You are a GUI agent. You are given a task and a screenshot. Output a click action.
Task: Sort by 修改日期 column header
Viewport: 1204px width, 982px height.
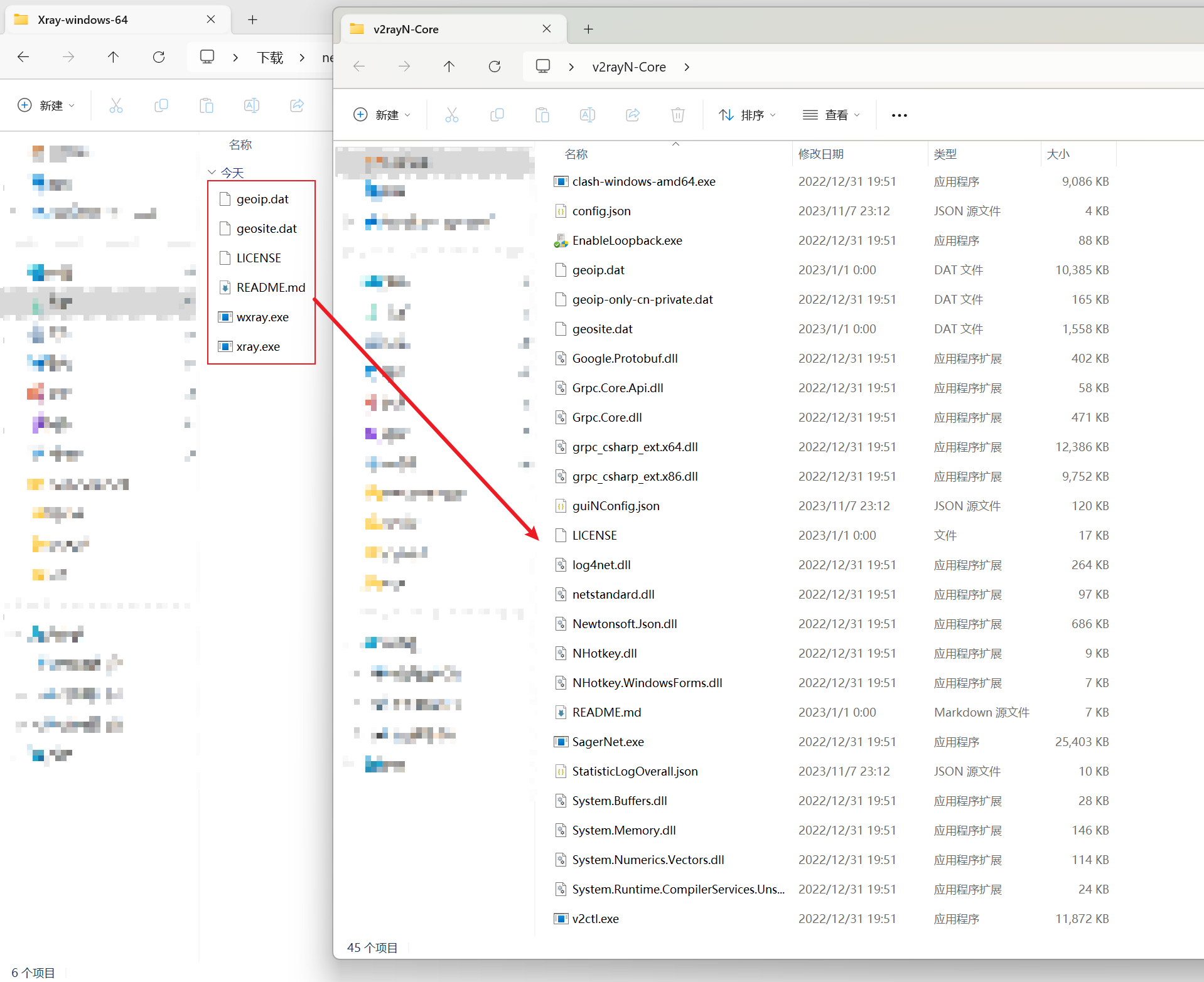[821, 154]
